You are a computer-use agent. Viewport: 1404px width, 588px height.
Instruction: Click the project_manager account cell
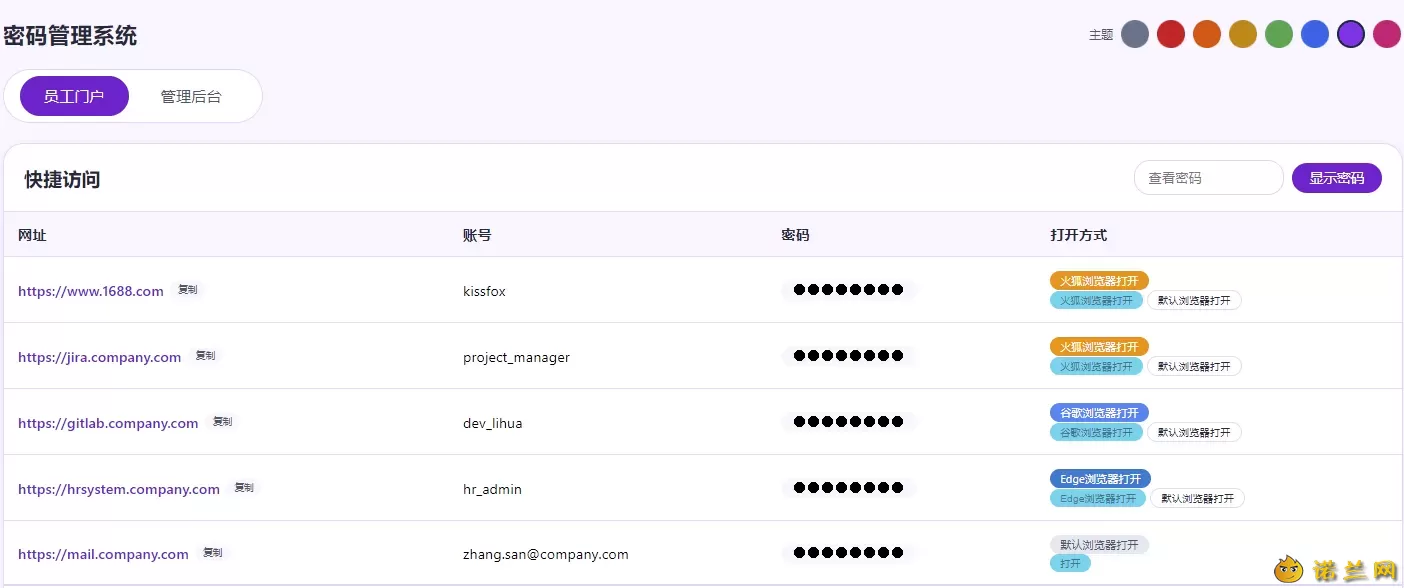(516, 357)
